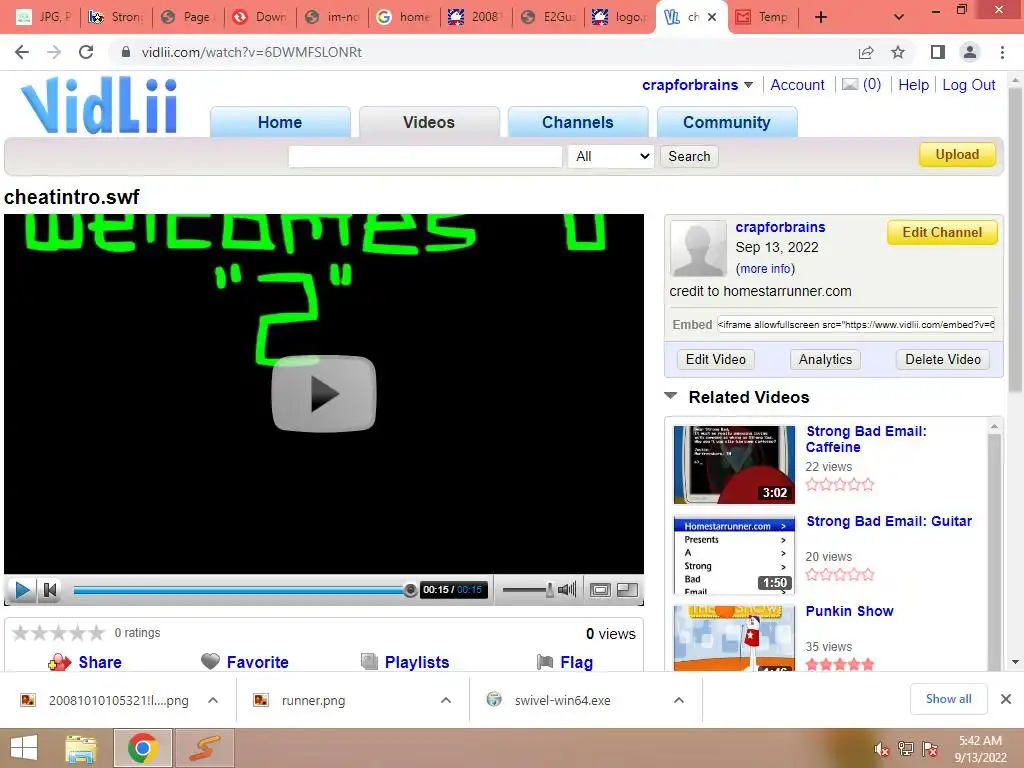Viewport: 1024px width, 768px height.
Task: Play the video with the small play button
Action: (x=22, y=590)
